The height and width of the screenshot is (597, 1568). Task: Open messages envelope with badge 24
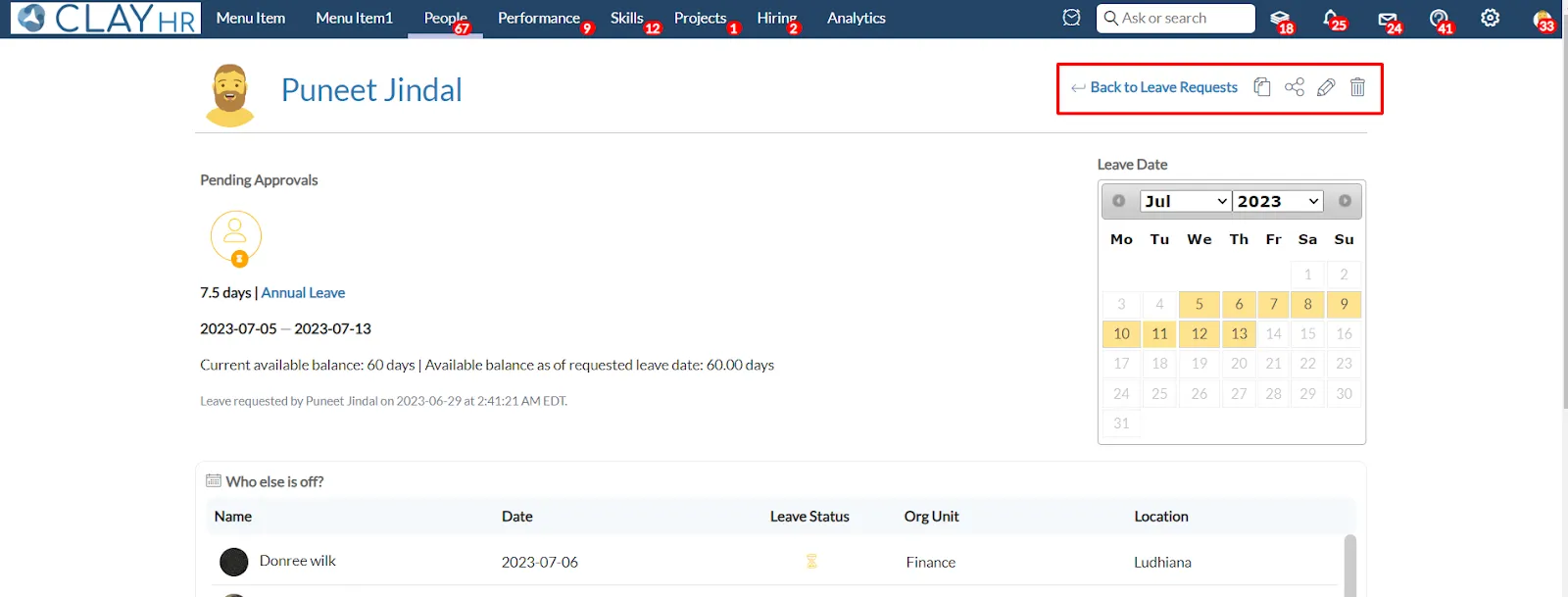(1388, 19)
